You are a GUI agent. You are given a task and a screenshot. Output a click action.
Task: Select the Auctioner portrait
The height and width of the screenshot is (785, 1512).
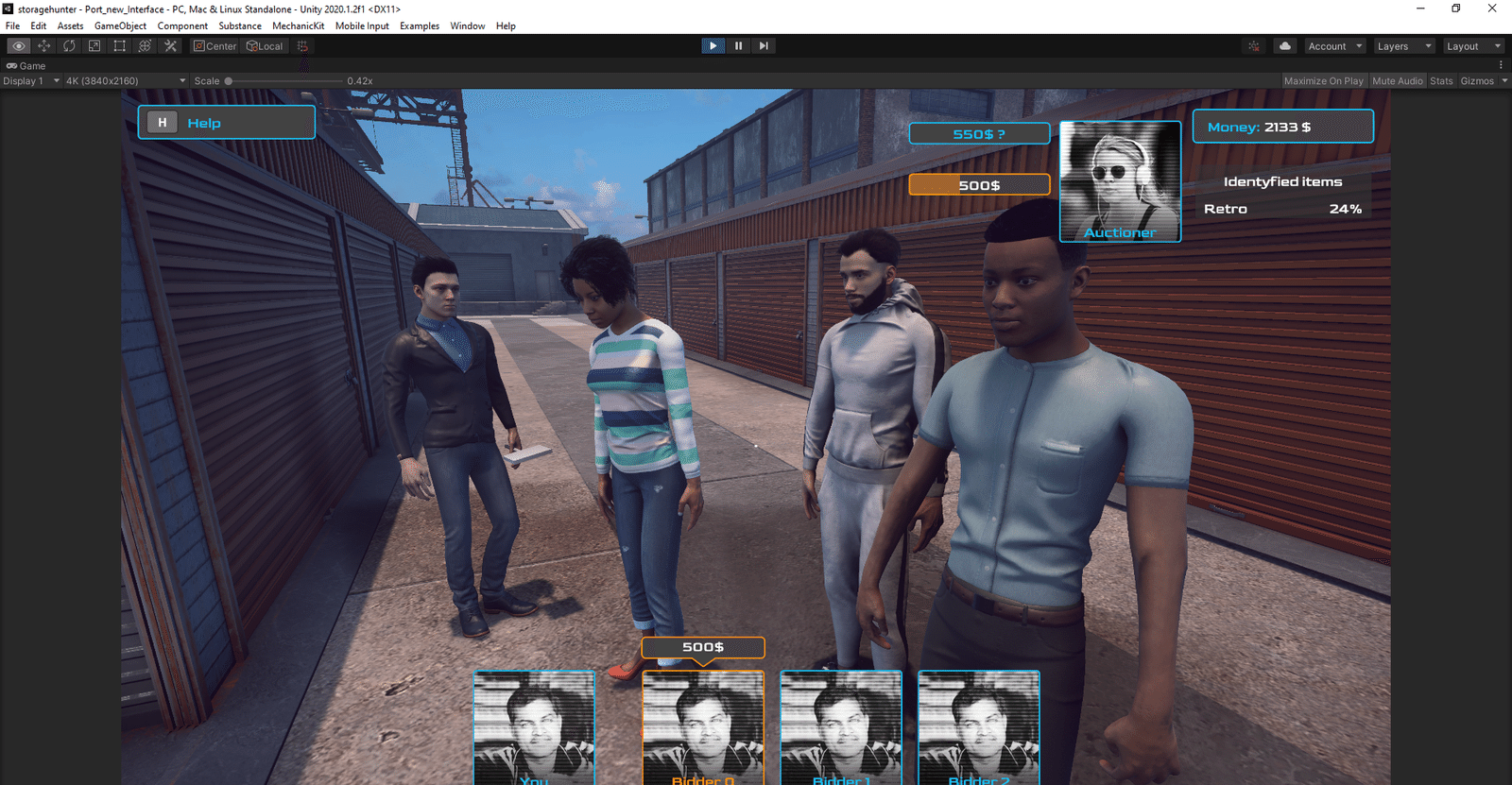pyautogui.click(x=1120, y=181)
